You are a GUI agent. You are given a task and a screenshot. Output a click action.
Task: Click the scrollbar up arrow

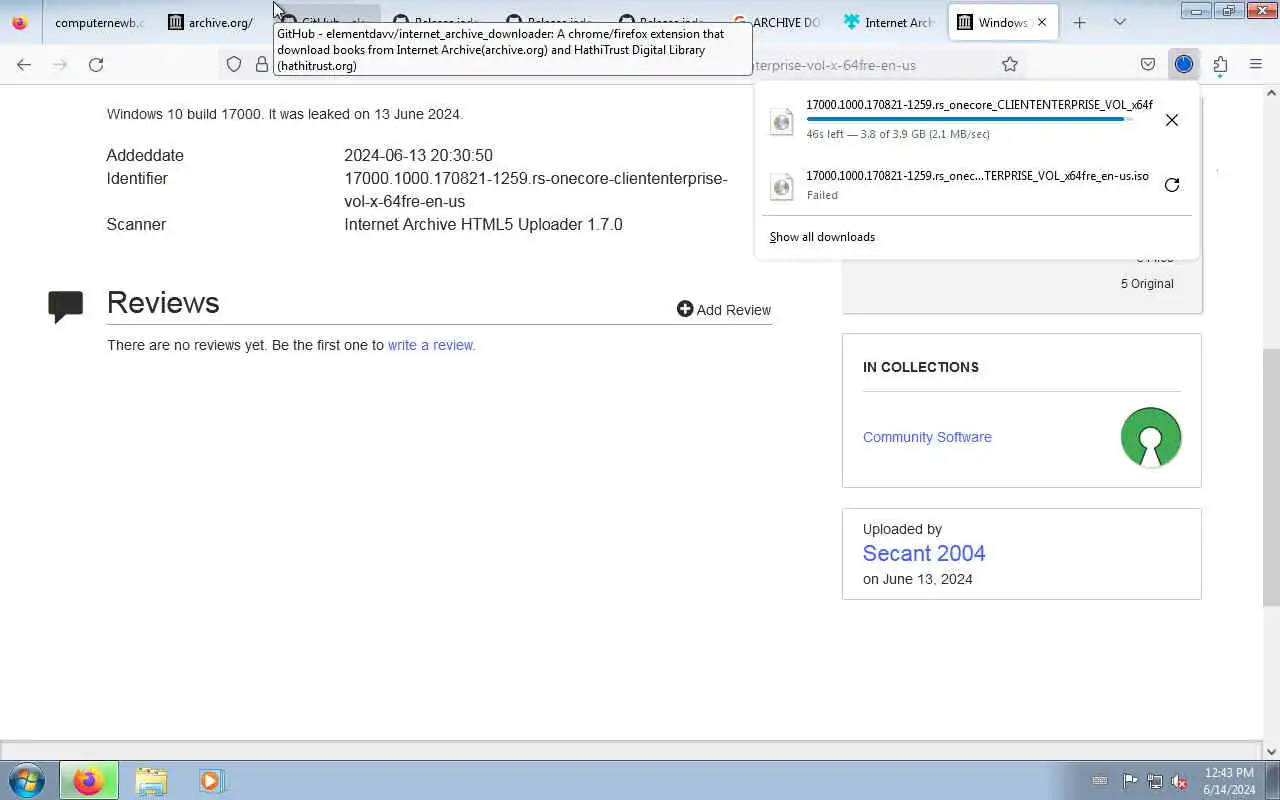tap(1271, 93)
